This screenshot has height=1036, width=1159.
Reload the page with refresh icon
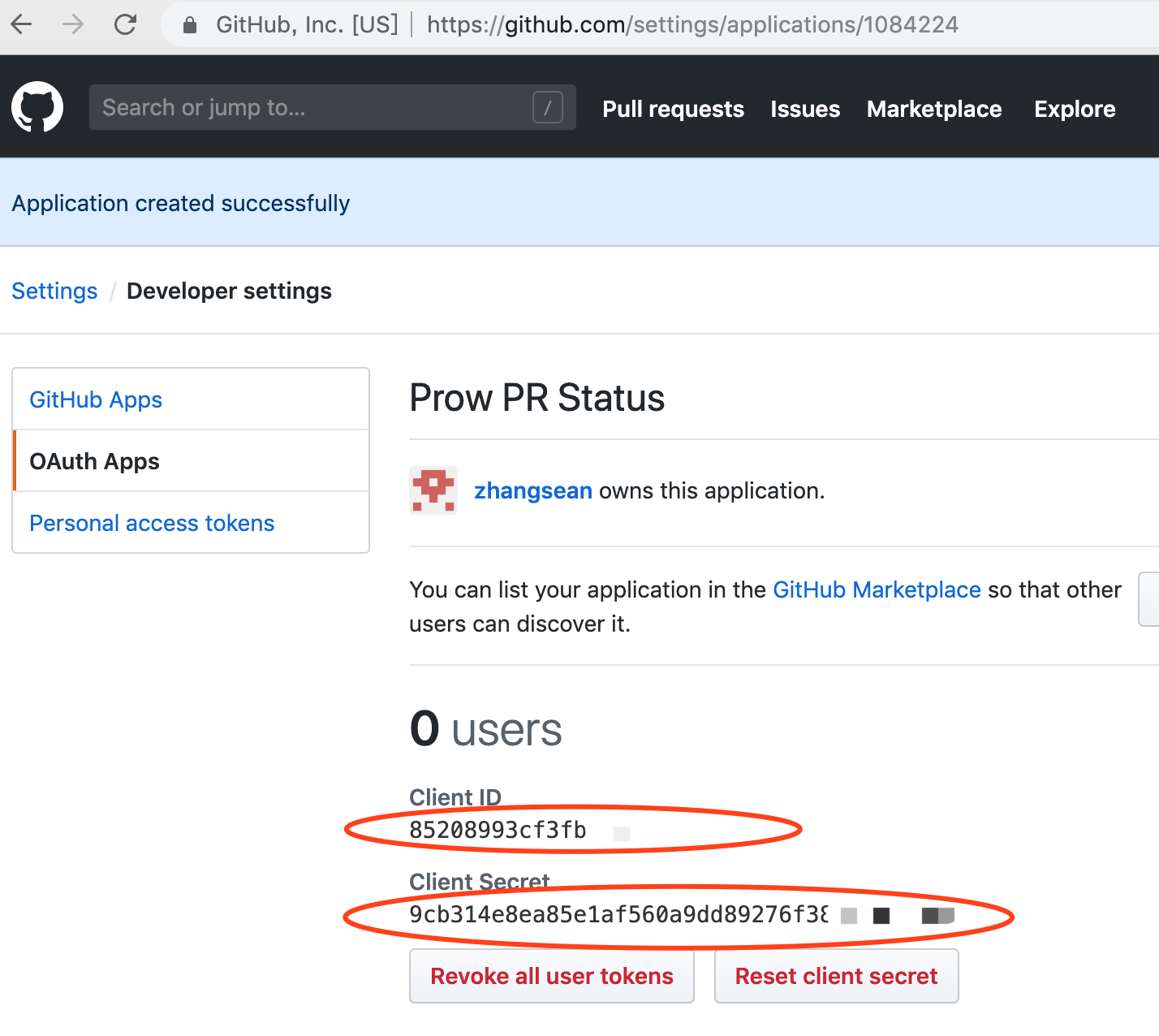(x=125, y=24)
